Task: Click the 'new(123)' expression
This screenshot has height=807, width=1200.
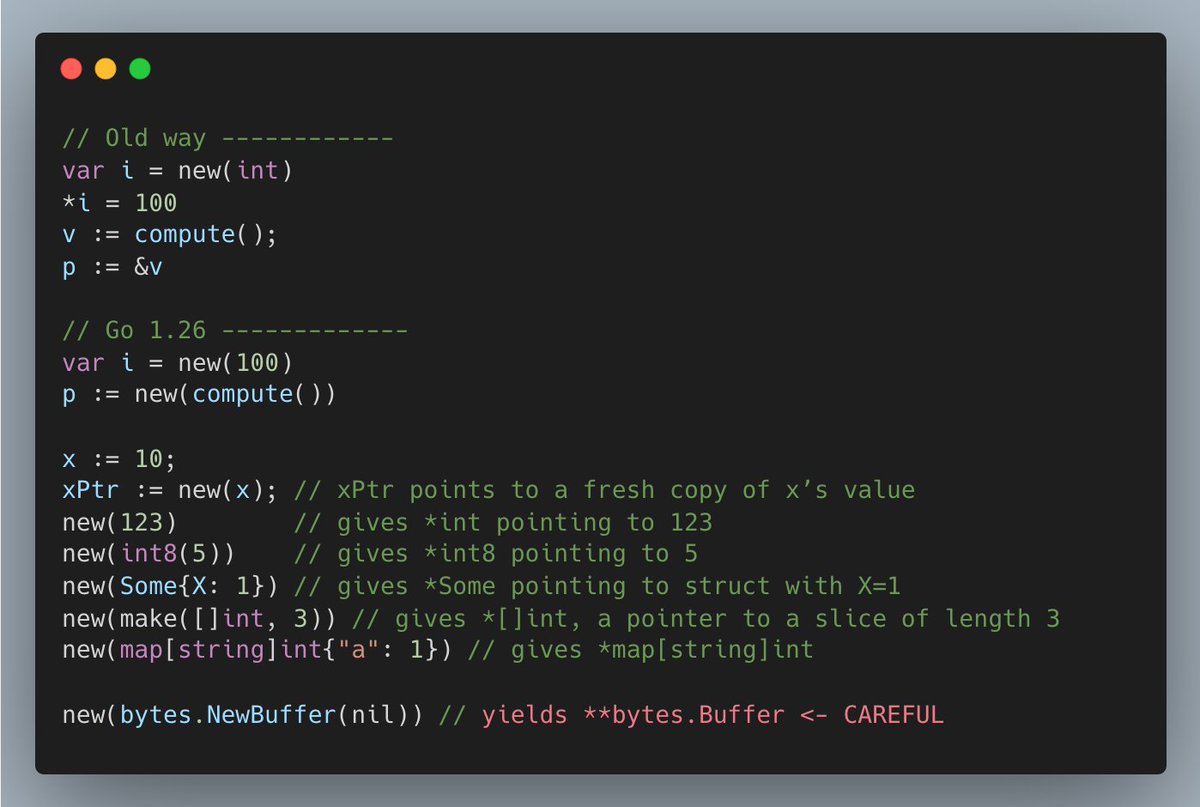Action: 119,522
